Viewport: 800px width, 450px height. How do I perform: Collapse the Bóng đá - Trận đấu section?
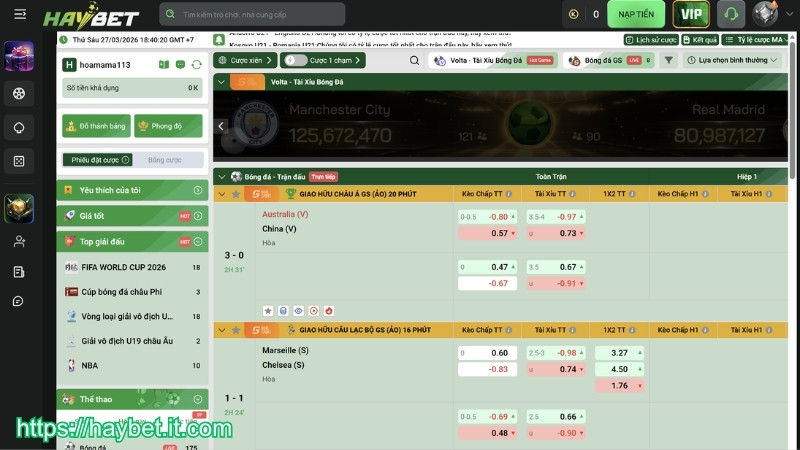[x=221, y=177]
